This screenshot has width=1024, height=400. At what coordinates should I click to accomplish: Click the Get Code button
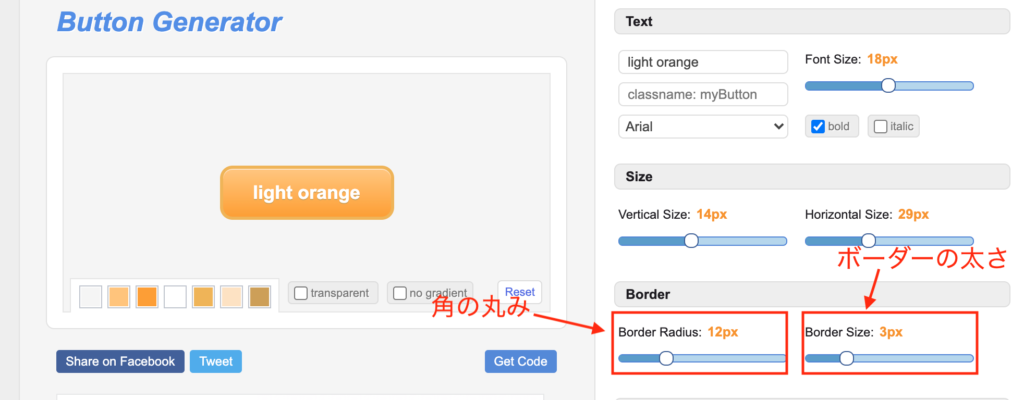[x=520, y=361]
